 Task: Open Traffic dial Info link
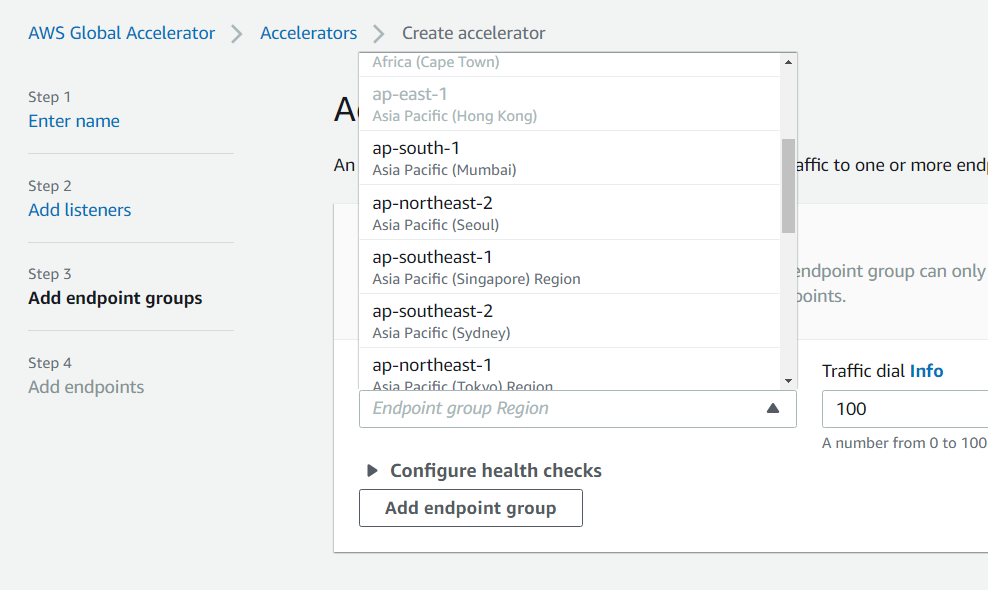click(926, 371)
